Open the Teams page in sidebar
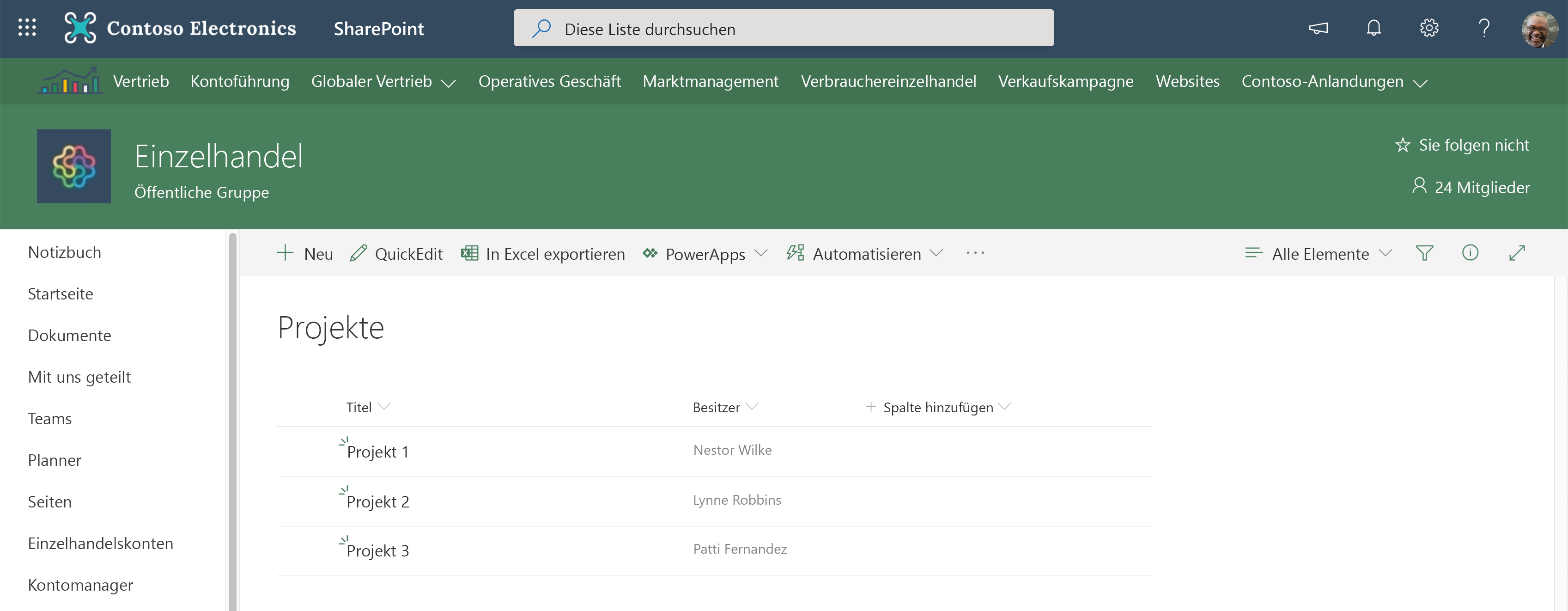Image resolution: width=1568 pixels, height=611 pixels. point(49,418)
